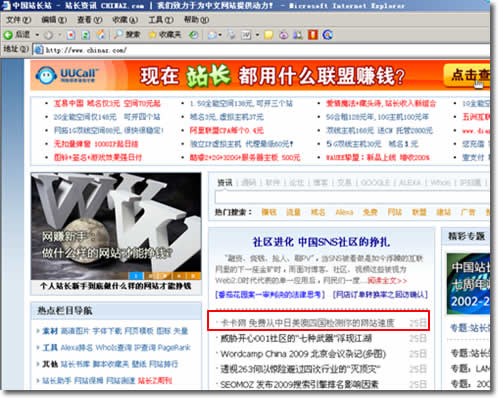Click the Print toolbar icon
Viewport: 498px width, 398px height.
[x=231, y=35]
